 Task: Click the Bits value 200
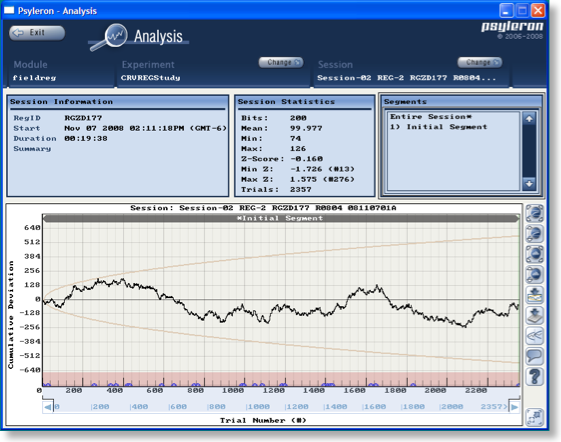298,118
